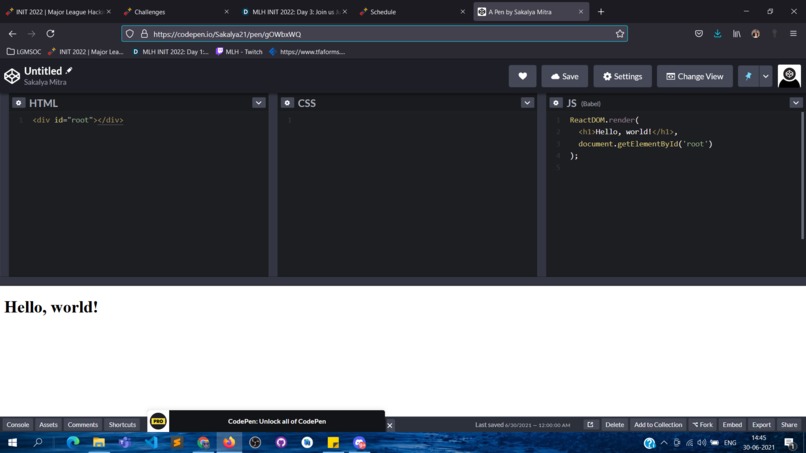Screen dimensions: 806x453
Task: Bookmark this page with star icon
Action: [x=619, y=34]
